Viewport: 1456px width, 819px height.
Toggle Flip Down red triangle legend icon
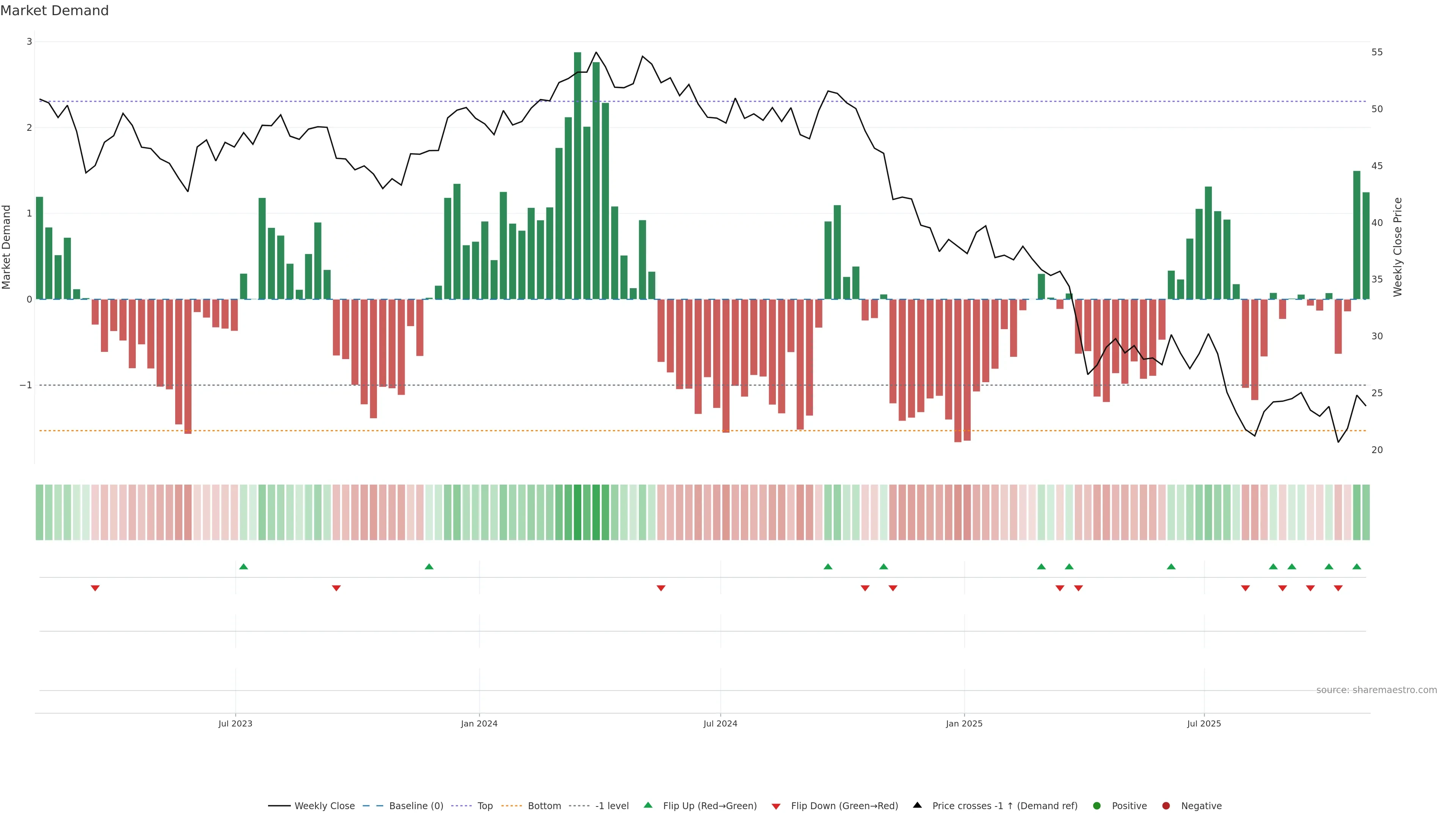[776, 806]
